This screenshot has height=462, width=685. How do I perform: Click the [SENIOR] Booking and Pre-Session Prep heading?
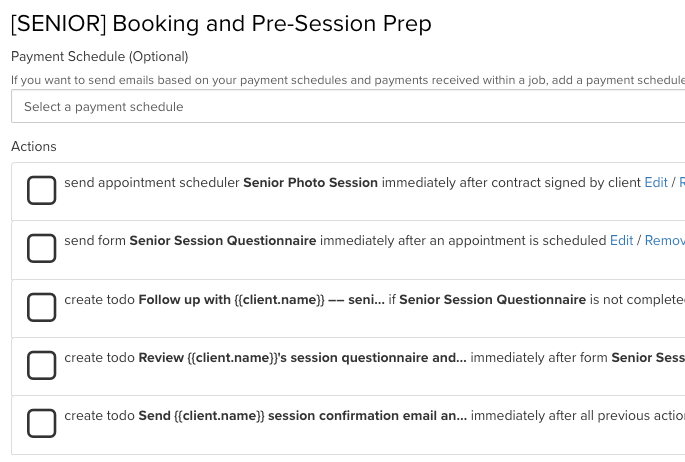click(221, 24)
